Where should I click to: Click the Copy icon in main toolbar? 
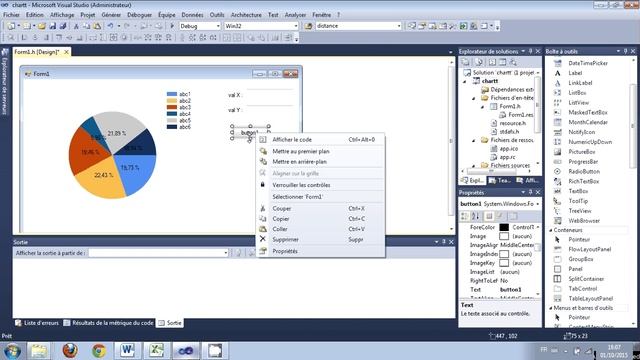pos(87,26)
